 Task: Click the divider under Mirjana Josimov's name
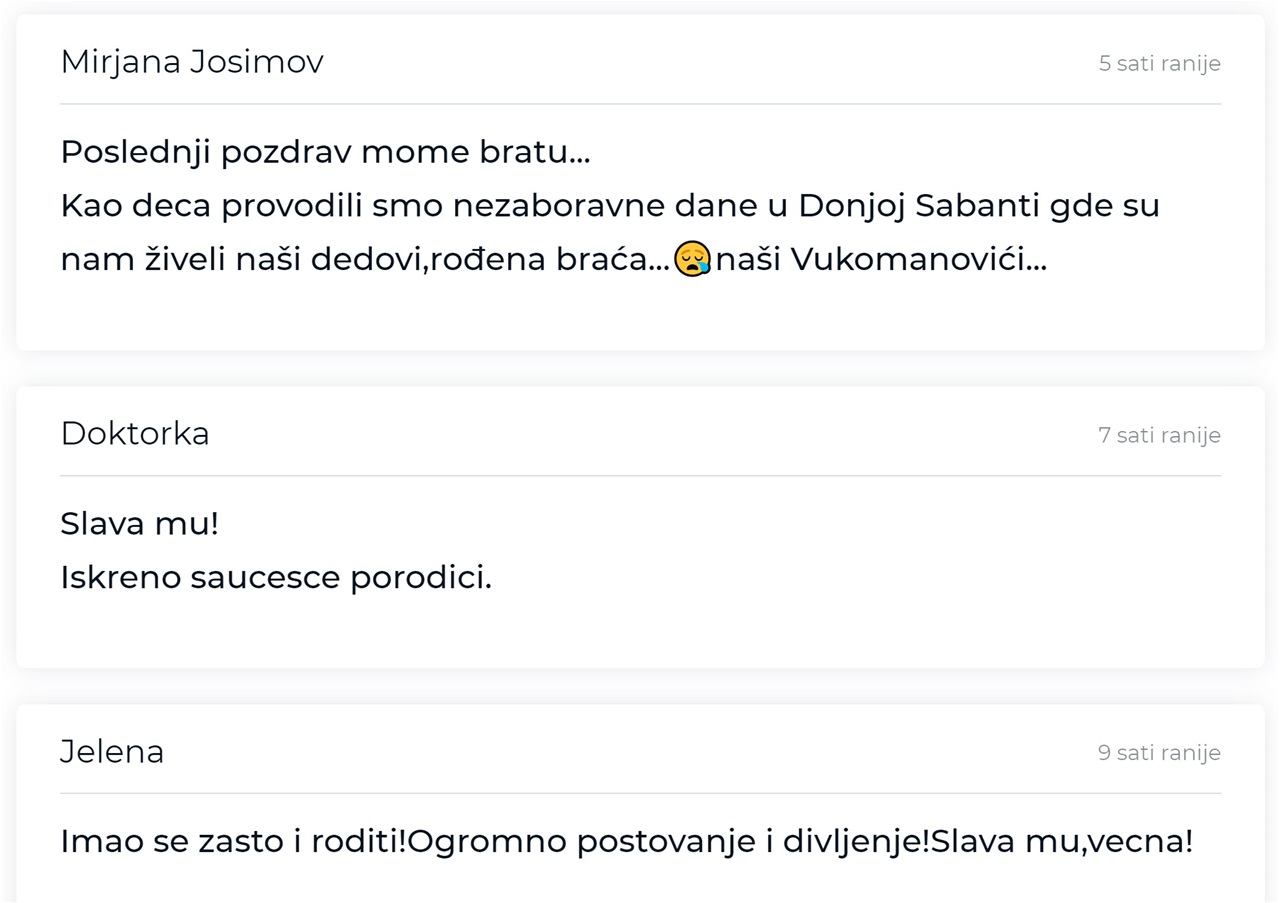coord(640,104)
